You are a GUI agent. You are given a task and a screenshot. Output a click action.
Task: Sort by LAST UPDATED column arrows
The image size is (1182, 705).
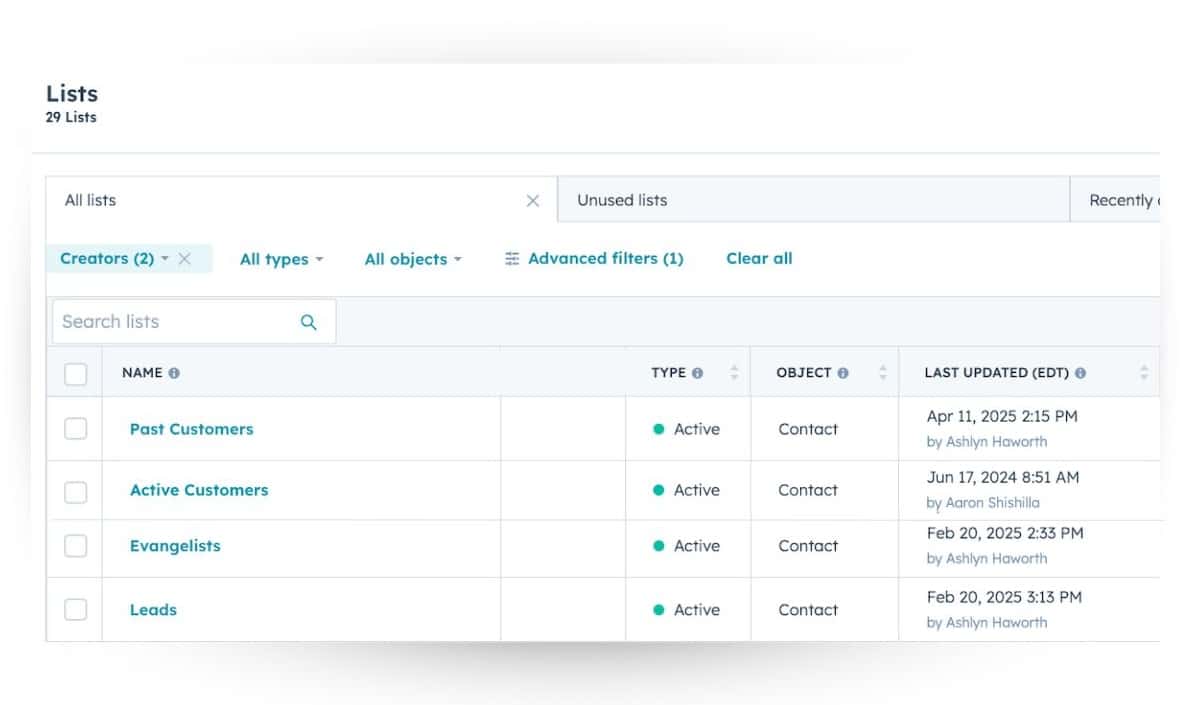tap(1144, 372)
